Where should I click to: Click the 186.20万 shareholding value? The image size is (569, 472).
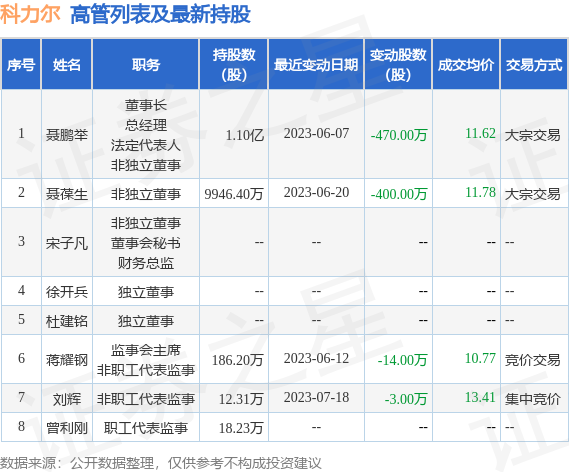238,360
